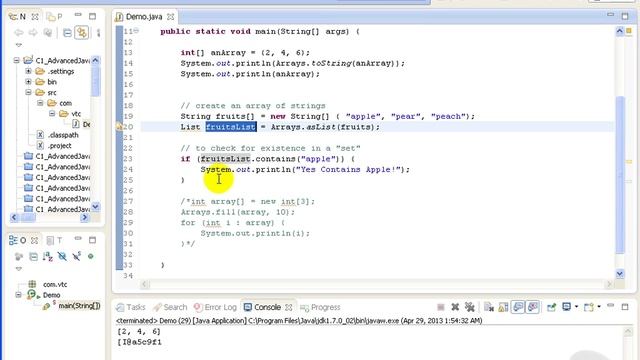Toggle Link with Editor in Navigator
The image size is (640, 360).
[x=82, y=33]
